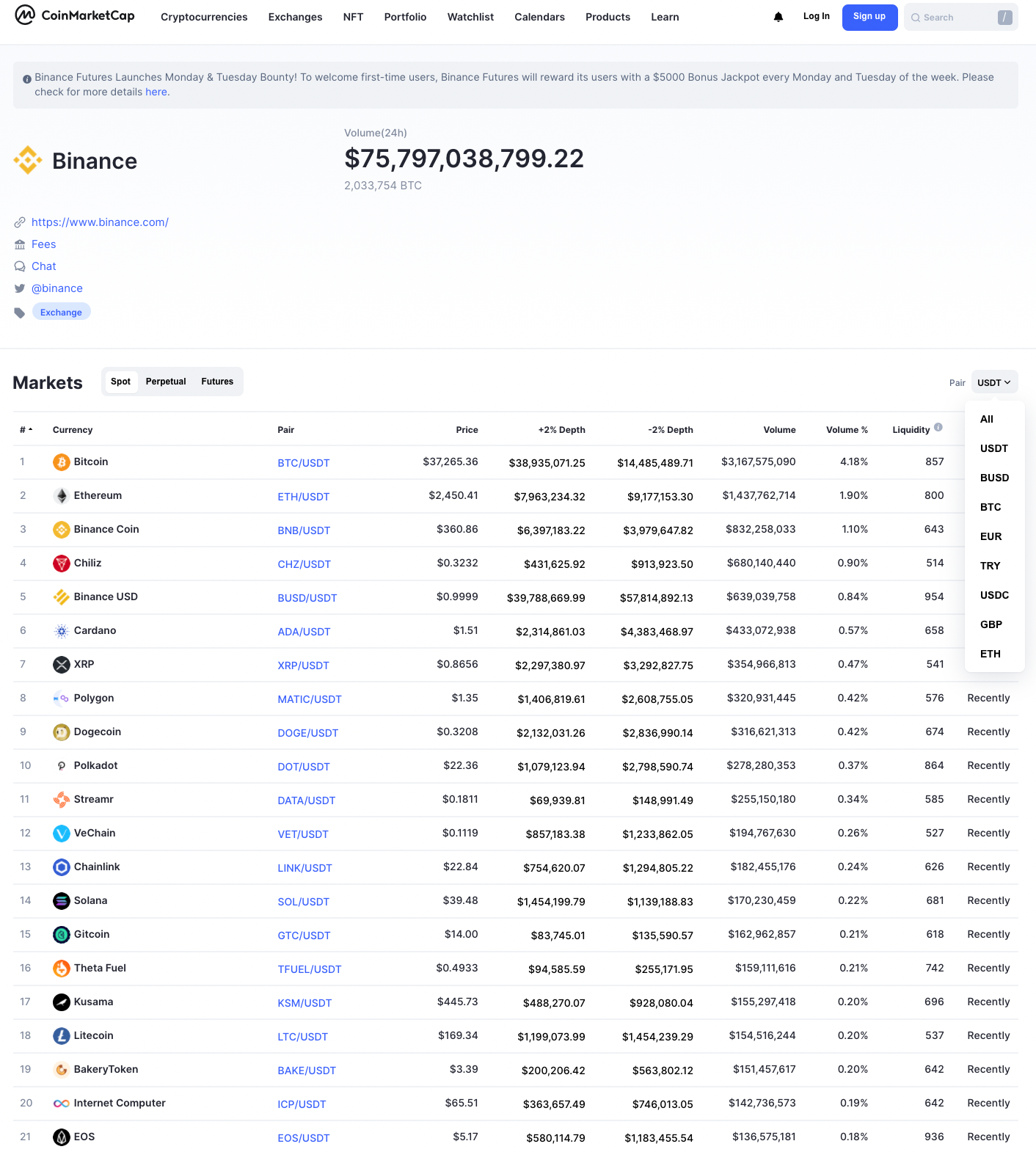Click the Chainlink coin icon

click(62, 867)
